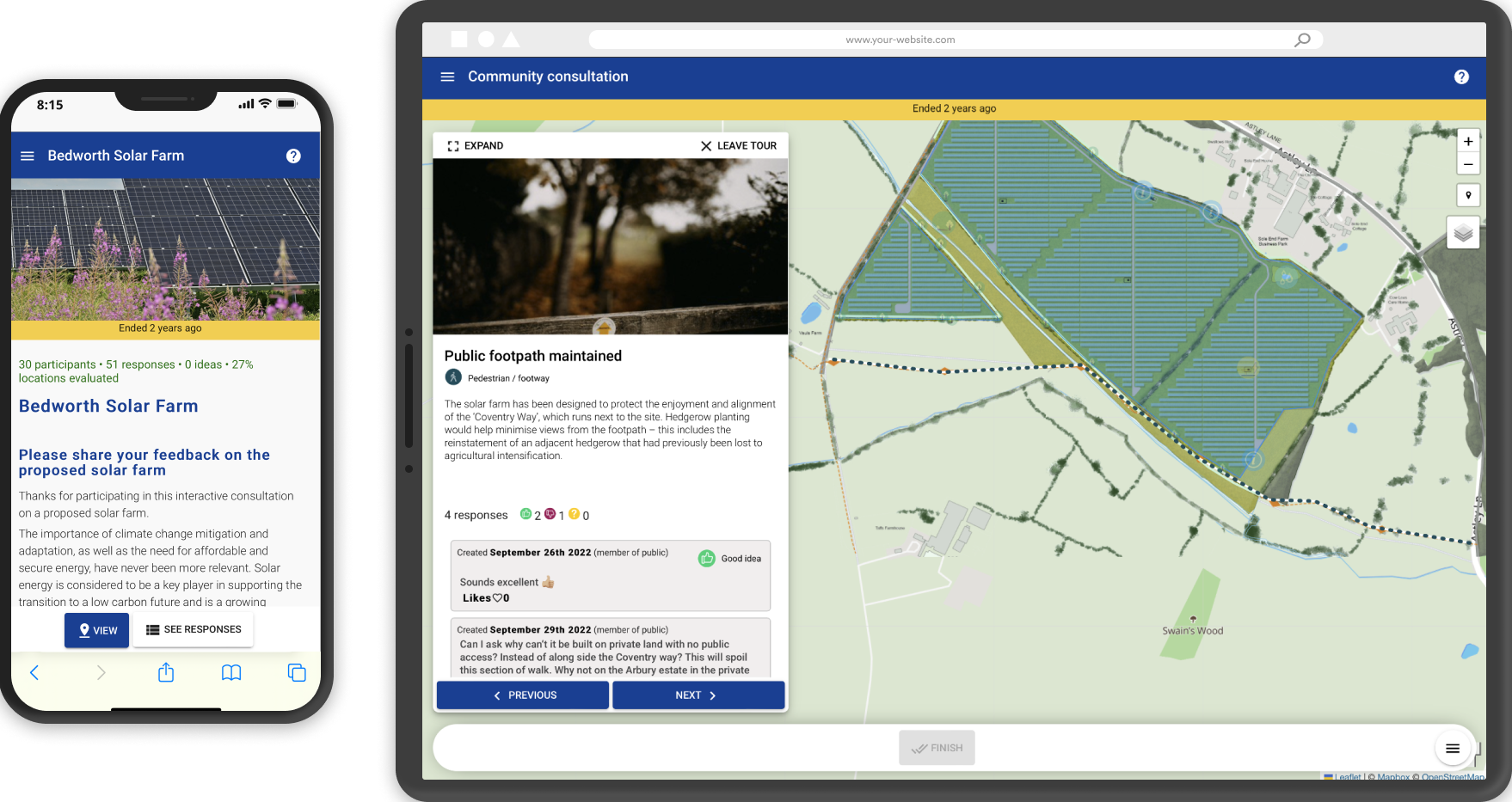Tap Safari share icon on phone
Image resolution: width=1512 pixels, height=802 pixels.
click(x=166, y=672)
